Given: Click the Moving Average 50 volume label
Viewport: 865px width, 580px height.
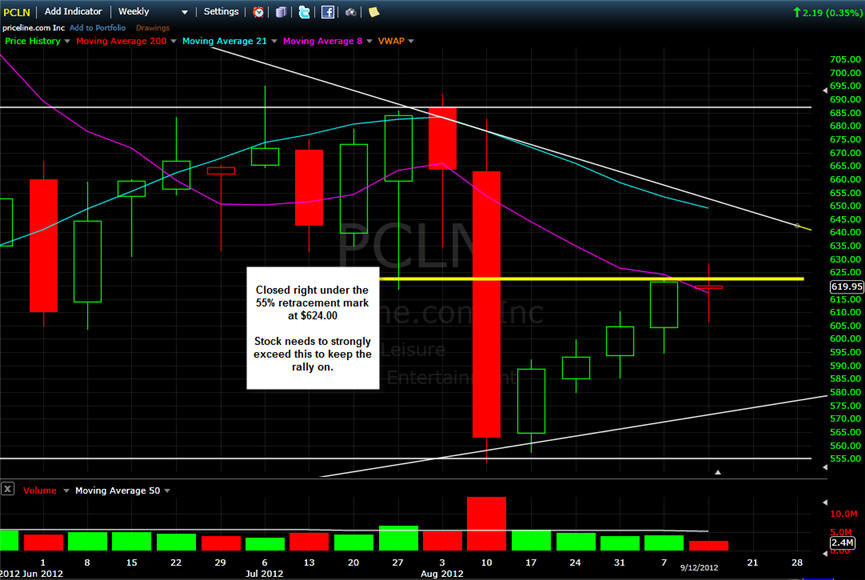Looking at the screenshot, I should coord(118,491).
